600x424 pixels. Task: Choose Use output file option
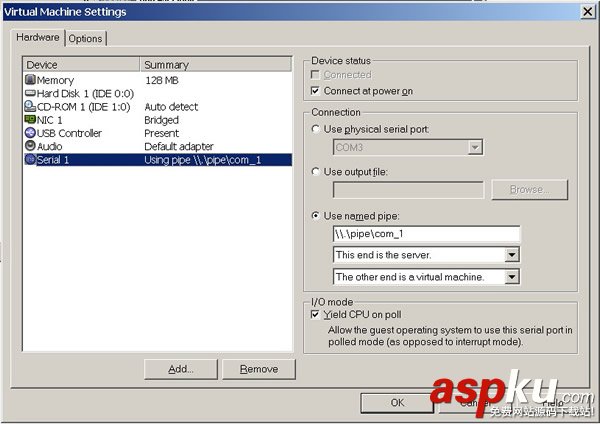[x=317, y=172]
